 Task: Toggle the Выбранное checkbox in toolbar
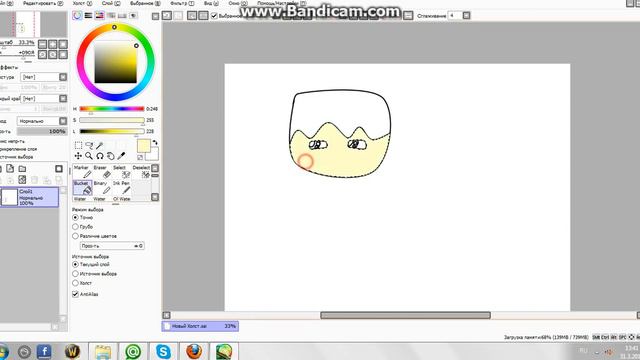pos(214,16)
